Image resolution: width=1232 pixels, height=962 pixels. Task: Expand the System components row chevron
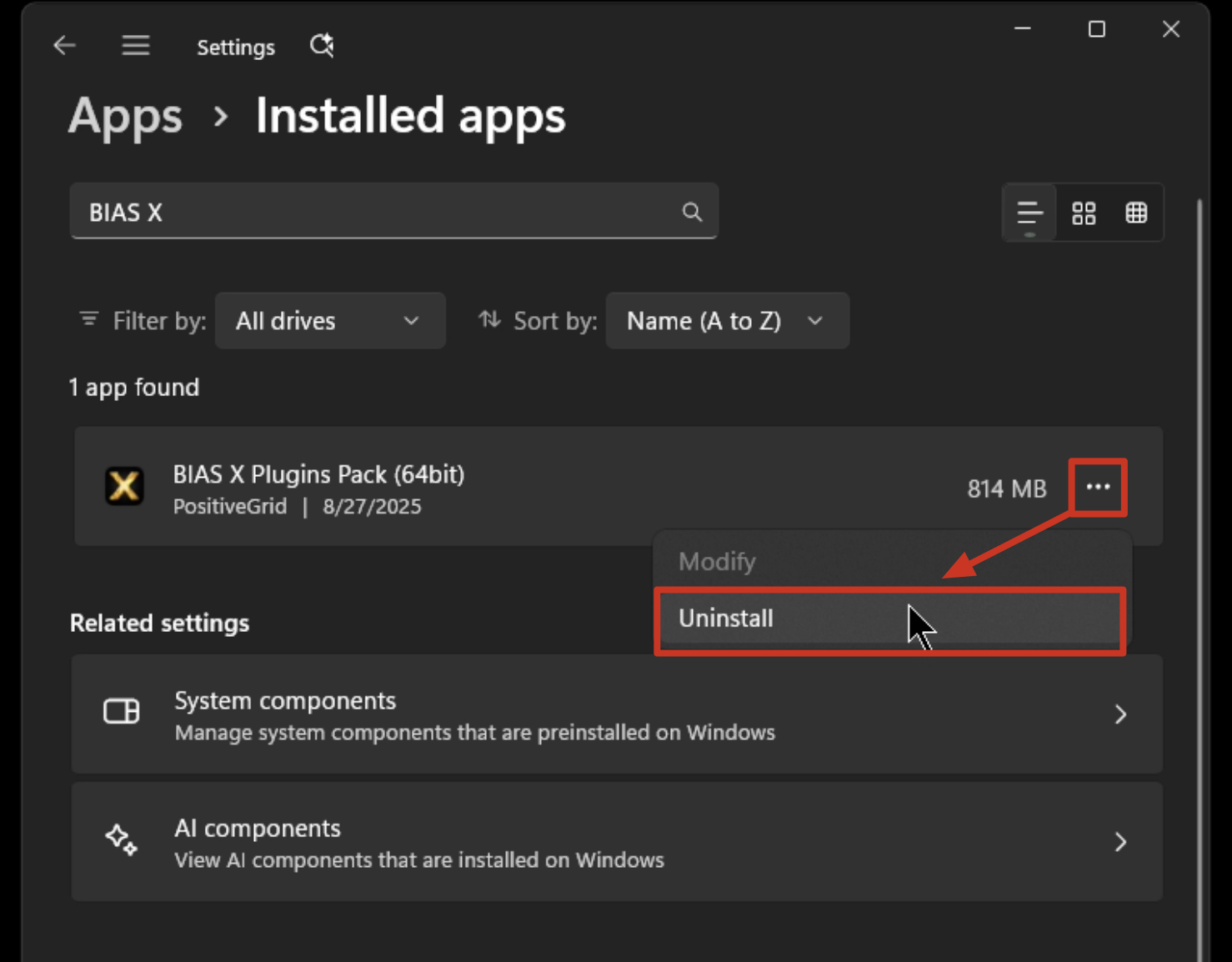click(1120, 714)
